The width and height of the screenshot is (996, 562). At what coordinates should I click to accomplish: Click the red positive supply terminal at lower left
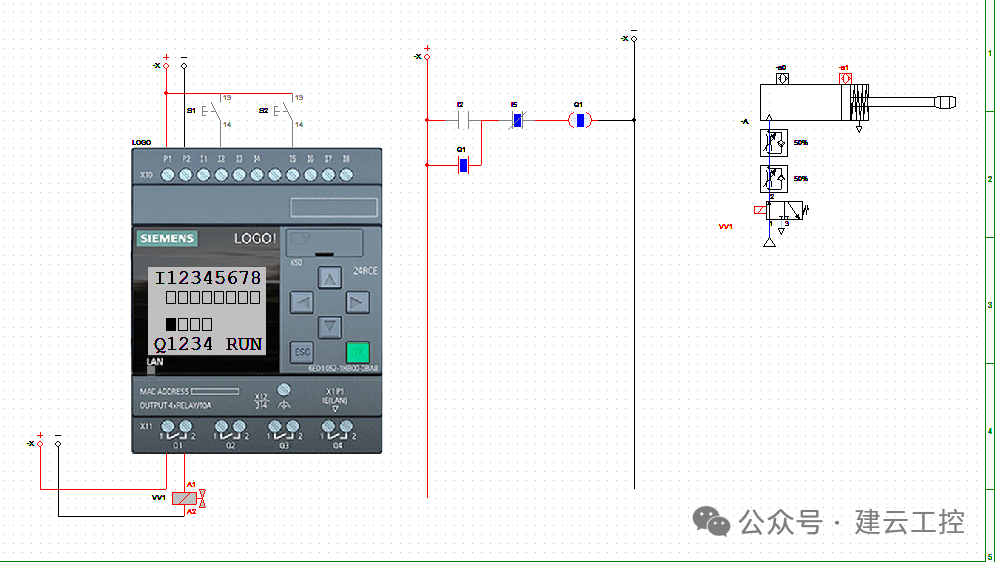click(x=40, y=444)
